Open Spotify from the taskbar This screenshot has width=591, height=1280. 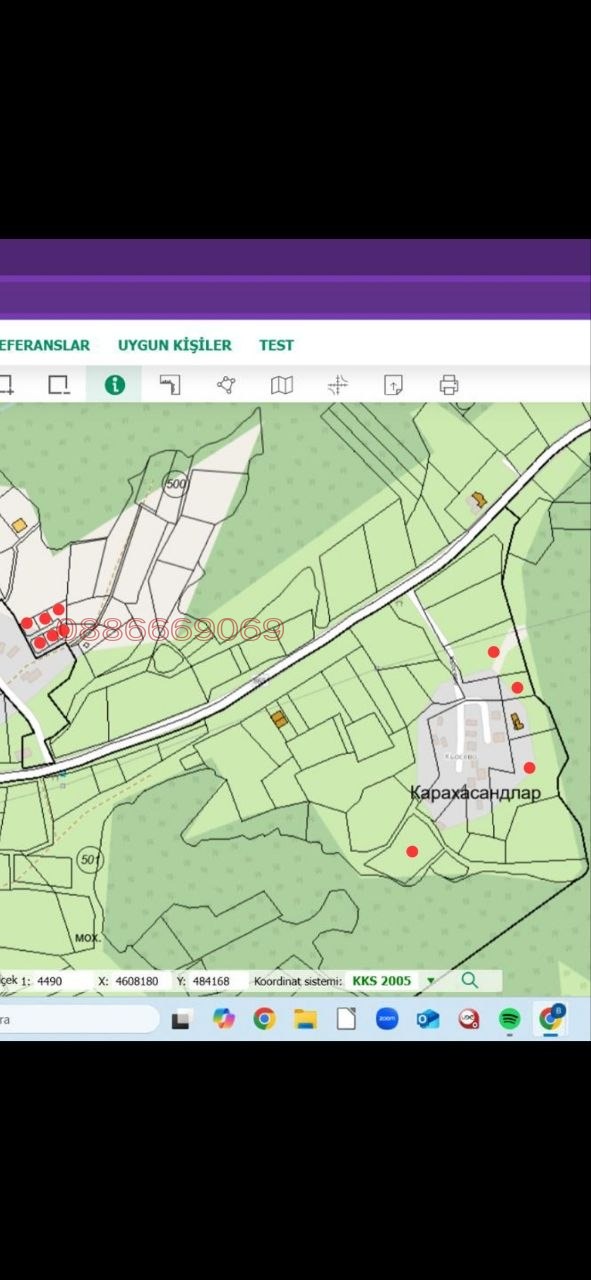click(509, 1019)
